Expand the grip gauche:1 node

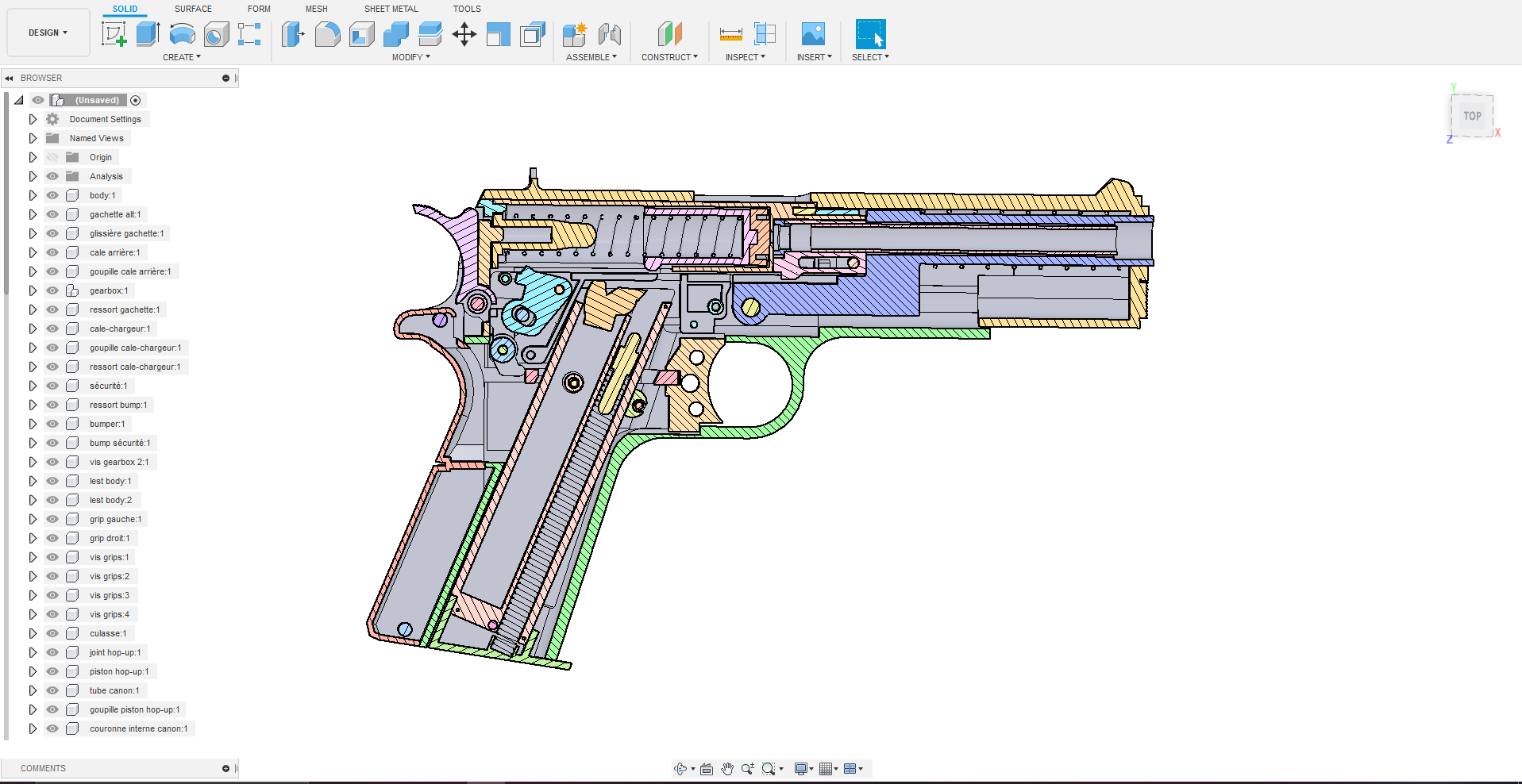tap(33, 519)
